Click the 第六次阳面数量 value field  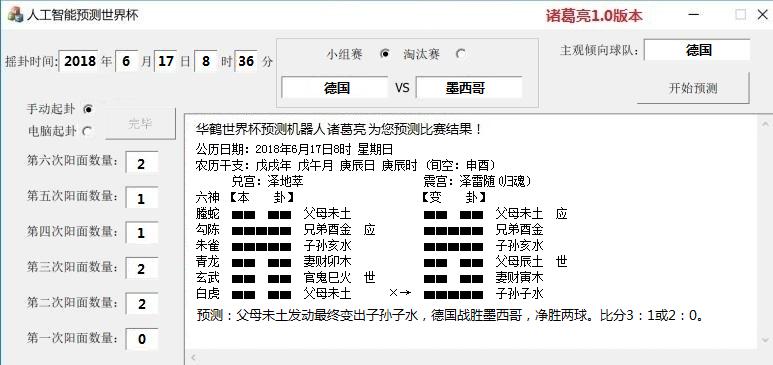click(x=142, y=163)
